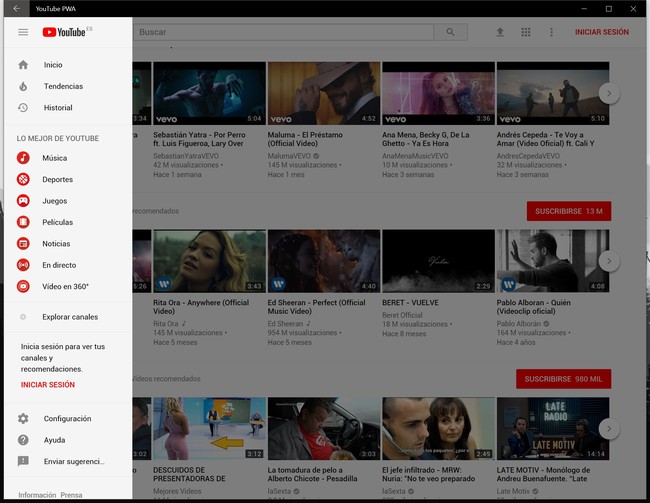Screen dimensions: 650x503
Task: Open the Explorar canales entry
Action: click(x=68, y=317)
